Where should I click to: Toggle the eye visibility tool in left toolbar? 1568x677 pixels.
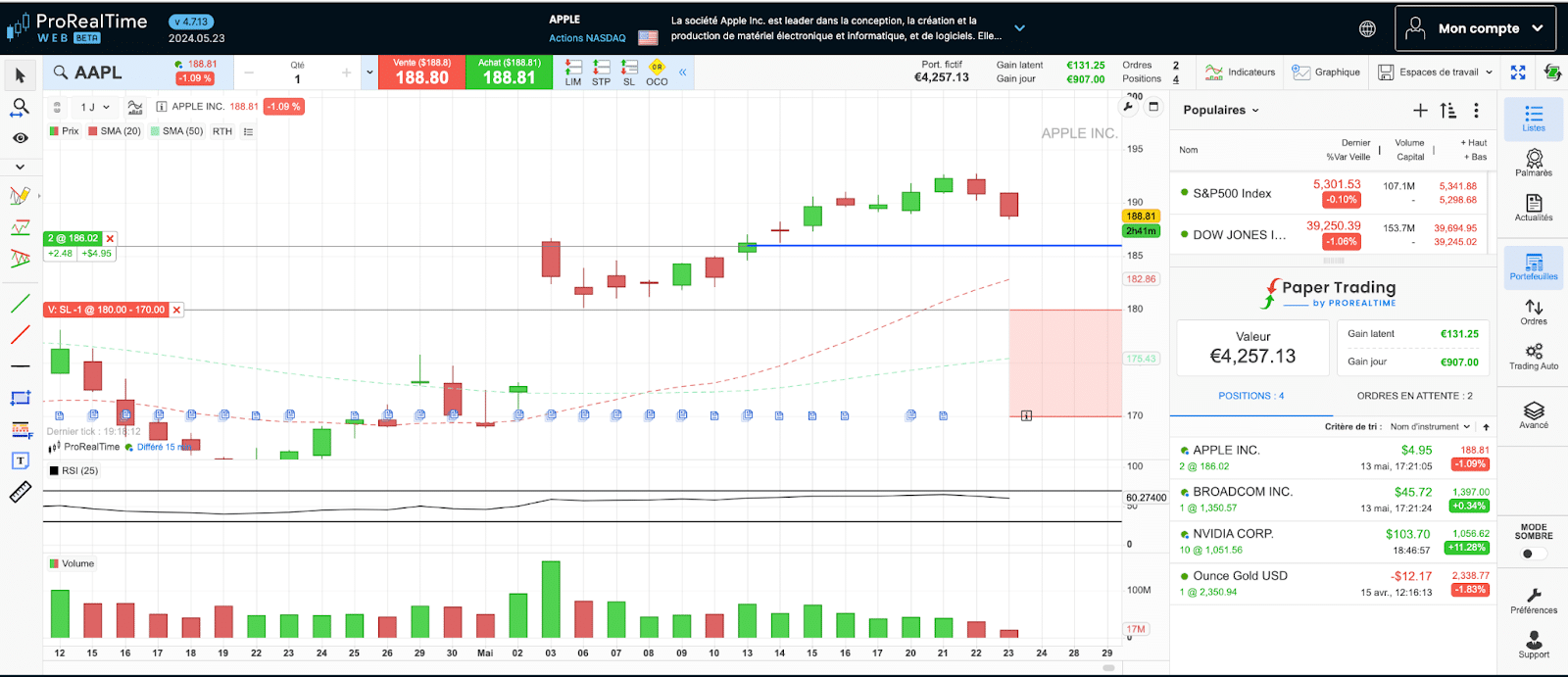(20, 138)
